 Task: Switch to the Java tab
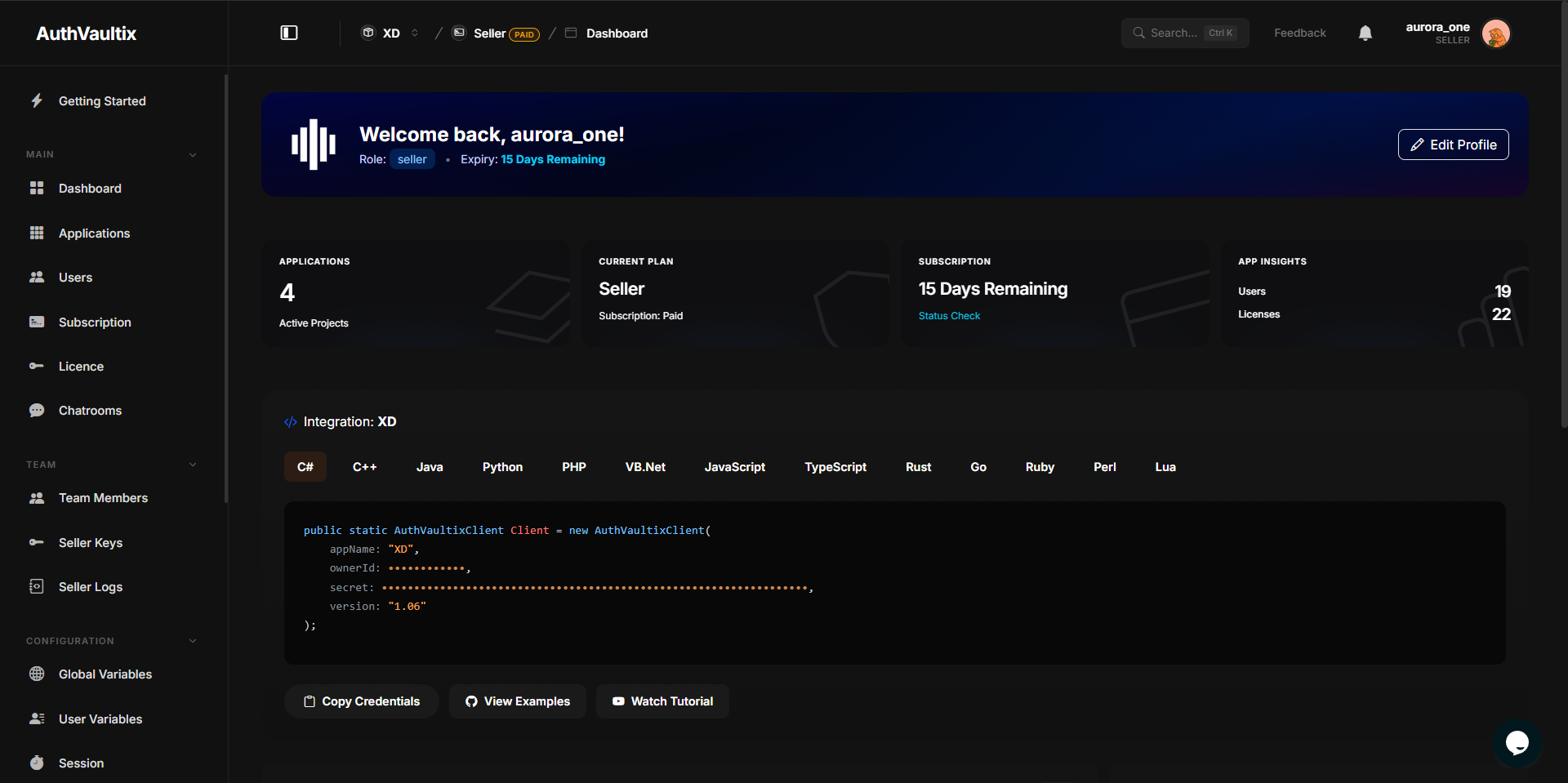pyautogui.click(x=430, y=467)
